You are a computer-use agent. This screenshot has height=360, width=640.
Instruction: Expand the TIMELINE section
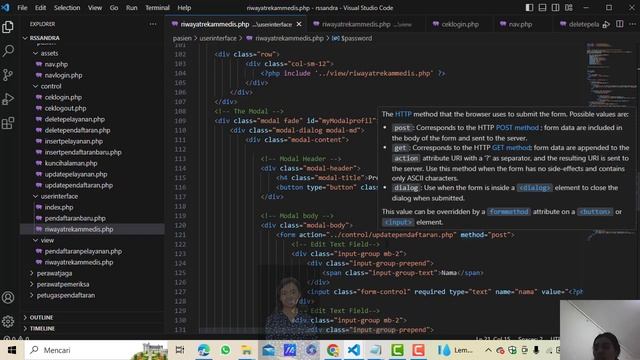[42, 328]
